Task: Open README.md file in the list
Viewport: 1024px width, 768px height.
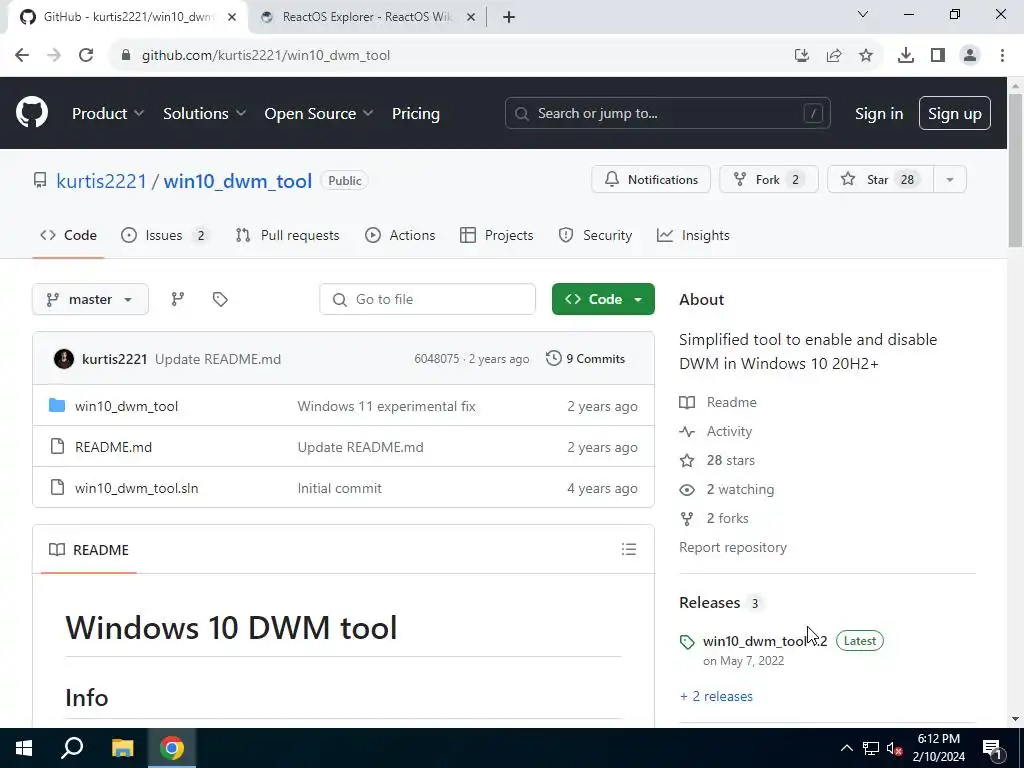Action: click(x=114, y=447)
